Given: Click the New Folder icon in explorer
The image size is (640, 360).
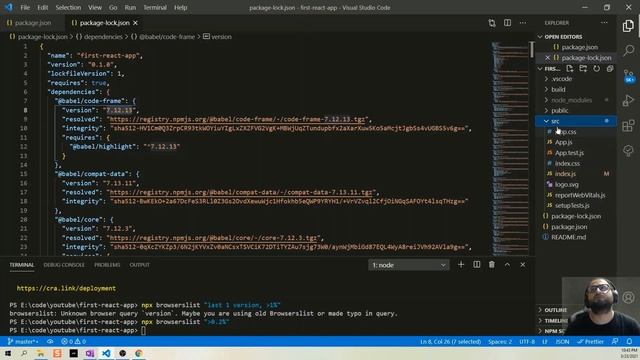Looking at the screenshot, I should 583,69.
